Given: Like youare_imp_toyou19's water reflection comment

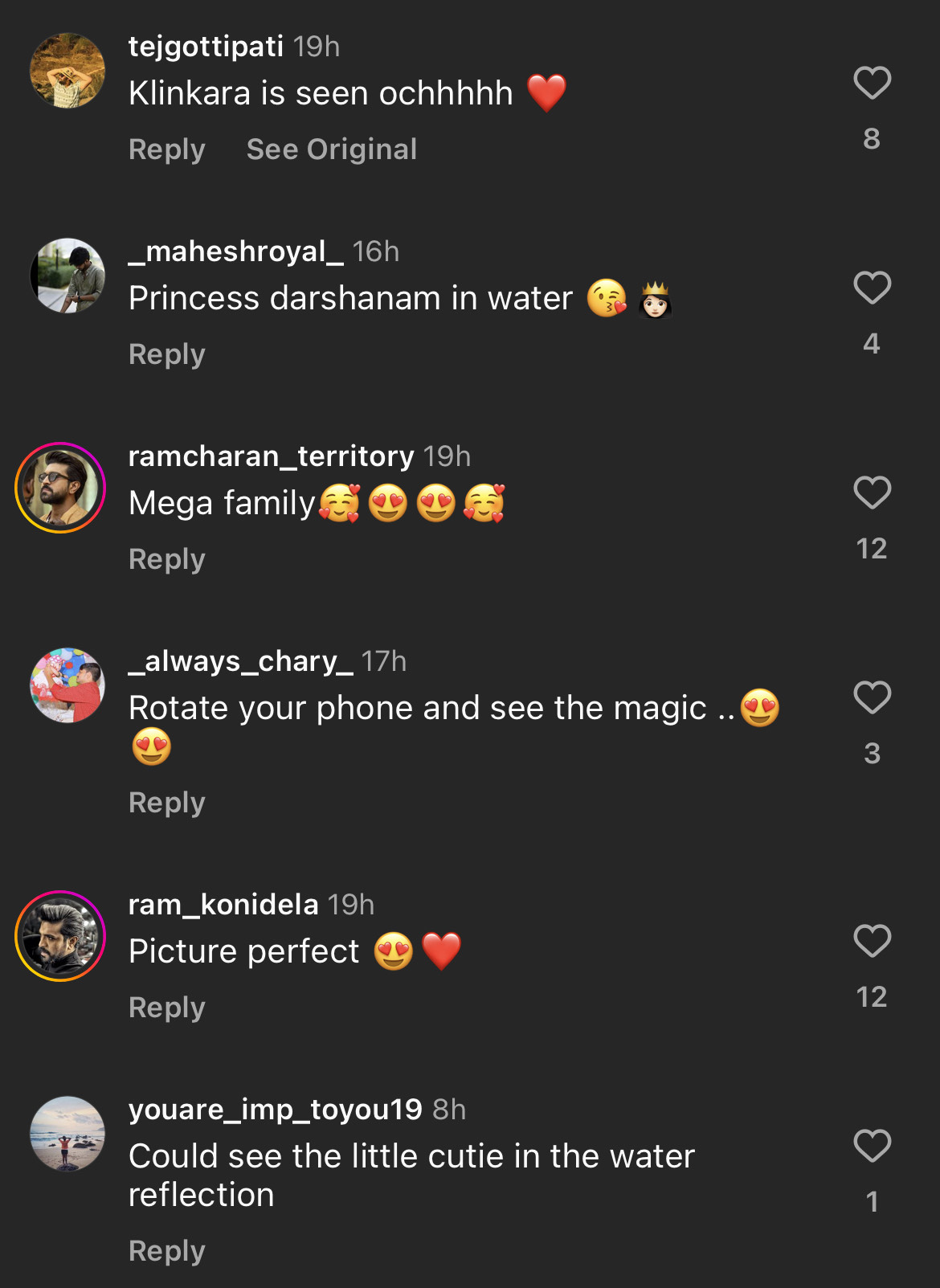Looking at the screenshot, I should 872,1146.
